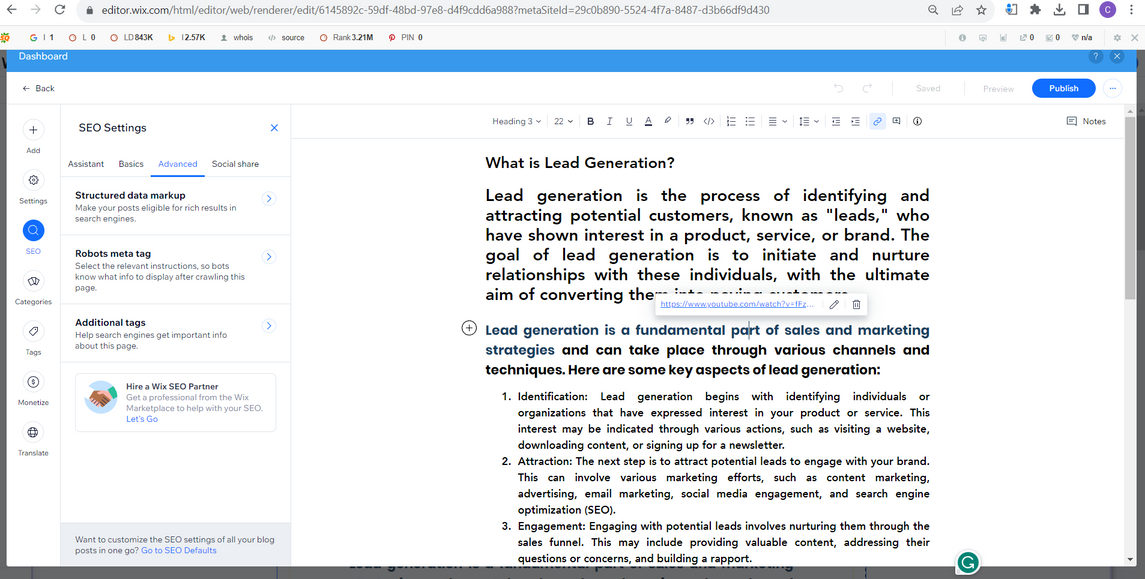This screenshot has width=1145, height=579.
Task: Switch to the Assistant tab
Action: coord(86,164)
